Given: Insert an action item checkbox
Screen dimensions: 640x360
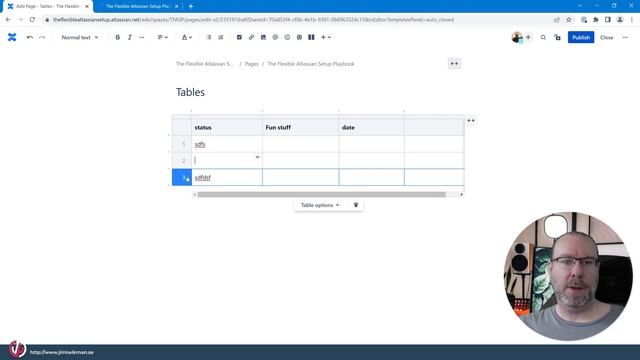Looking at the screenshot, I should 239,37.
